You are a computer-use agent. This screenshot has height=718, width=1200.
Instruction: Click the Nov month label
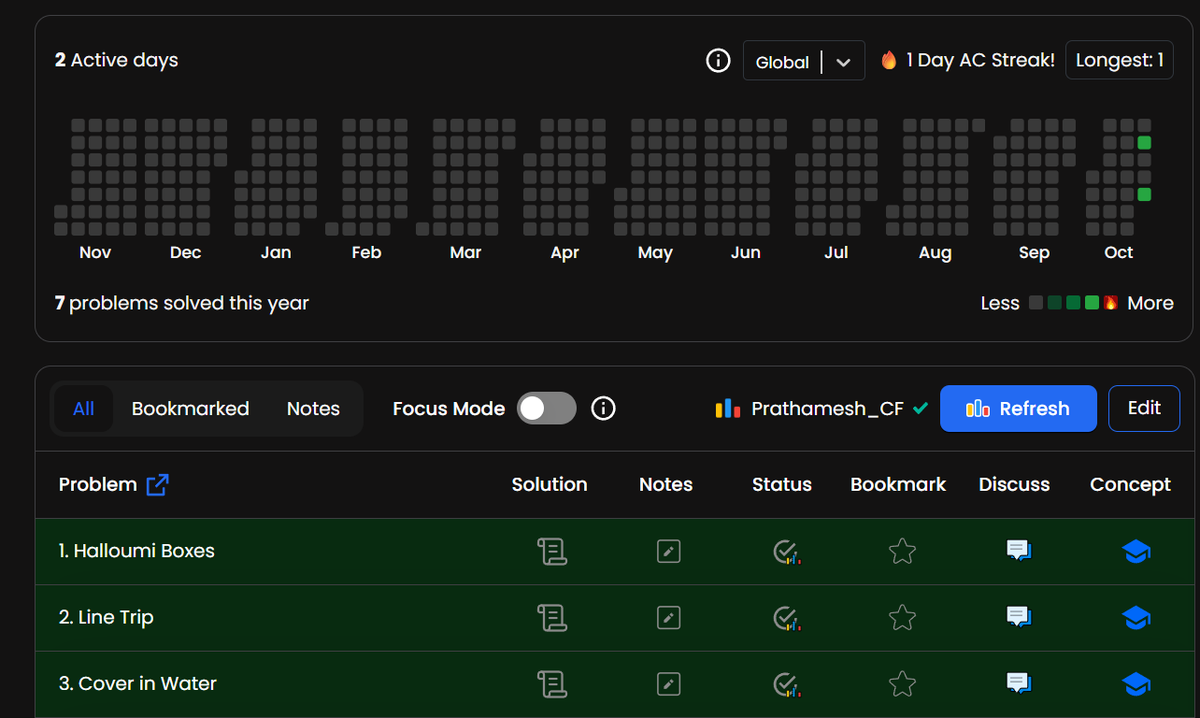pyautogui.click(x=95, y=253)
